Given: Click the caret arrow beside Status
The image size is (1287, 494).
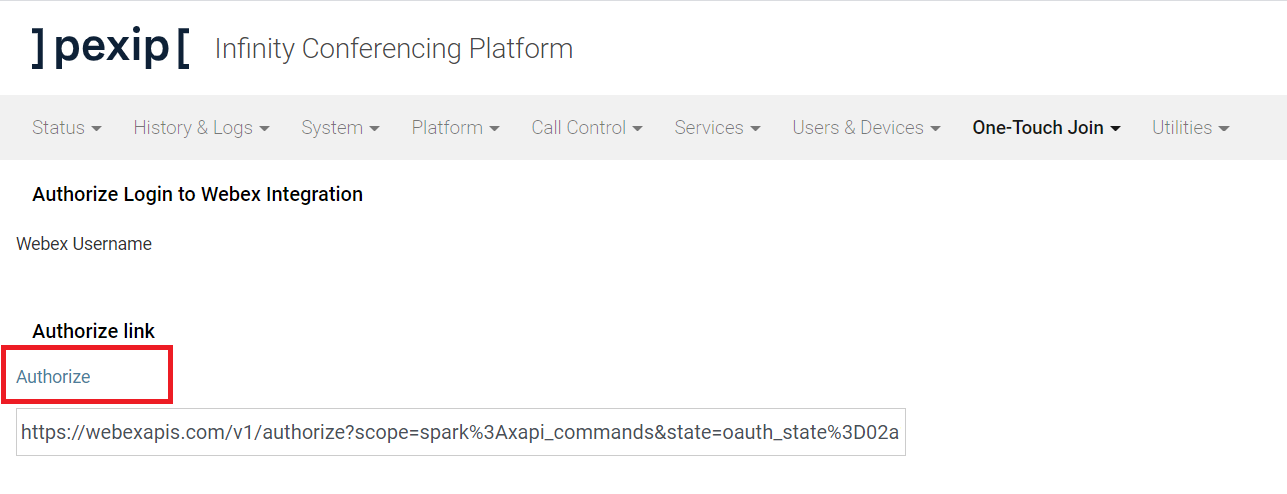Looking at the screenshot, I should [x=97, y=129].
